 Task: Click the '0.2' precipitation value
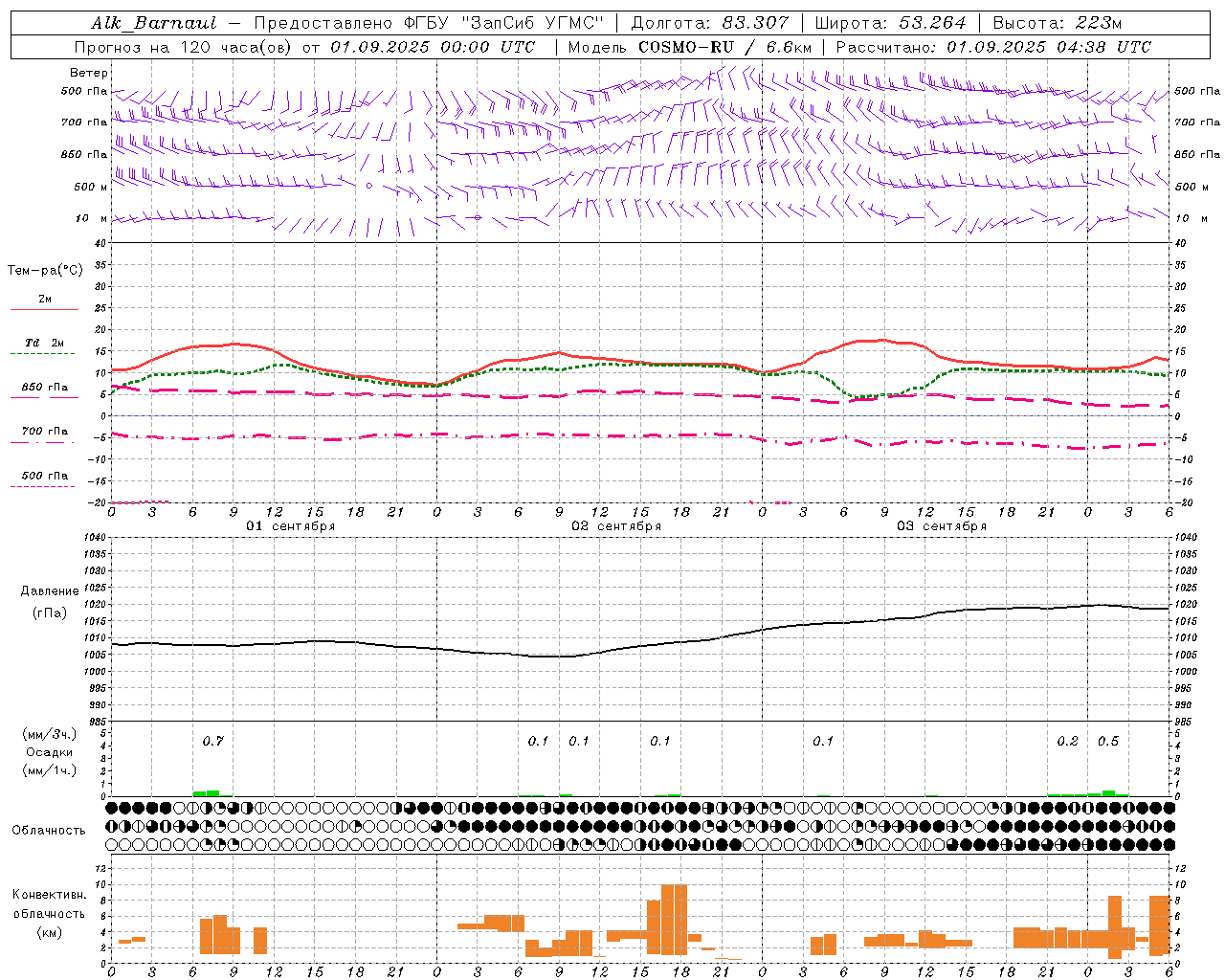click(x=1067, y=741)
